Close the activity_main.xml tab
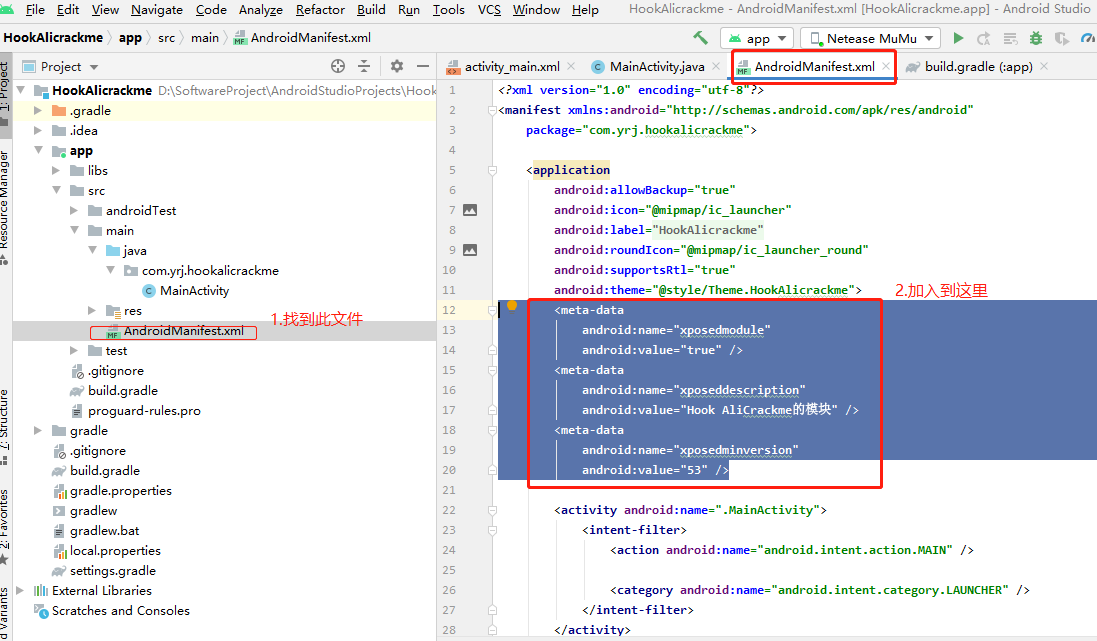1097x641 pixels. click(x=572, y=66)
